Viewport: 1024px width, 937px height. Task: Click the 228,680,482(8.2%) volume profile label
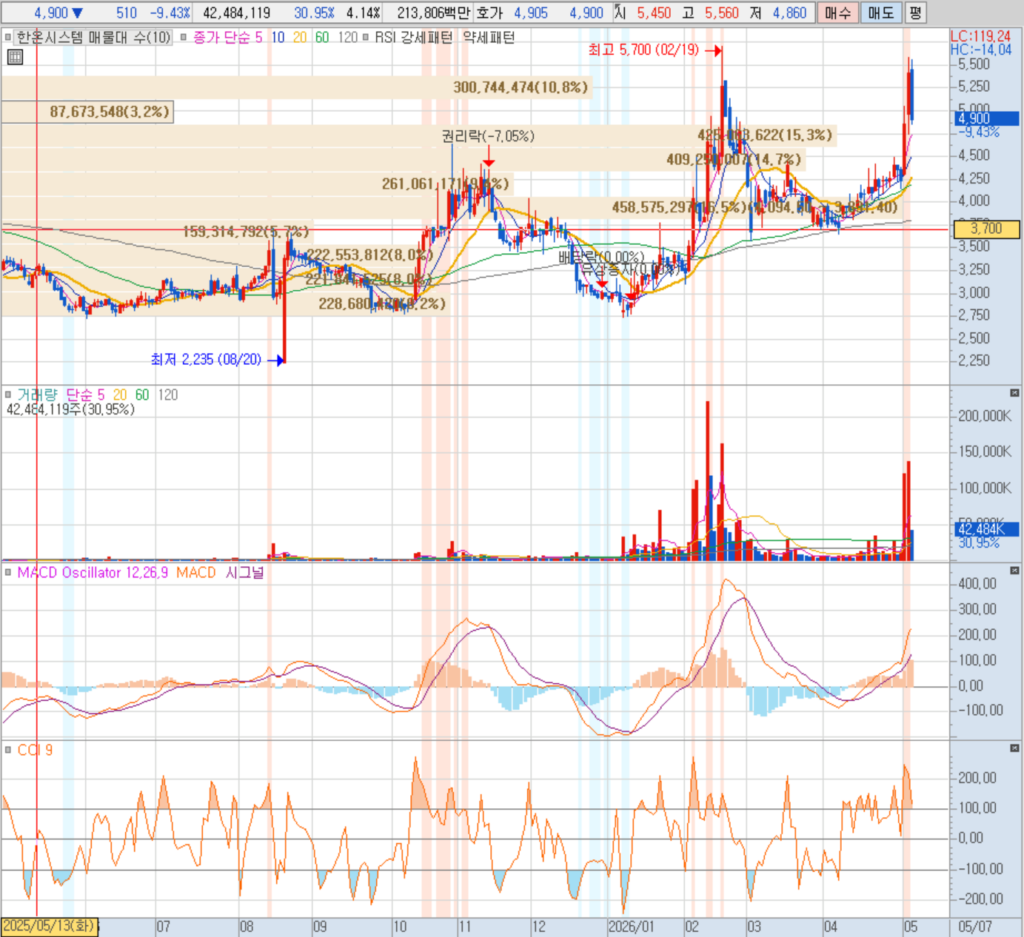coord(382,304)
